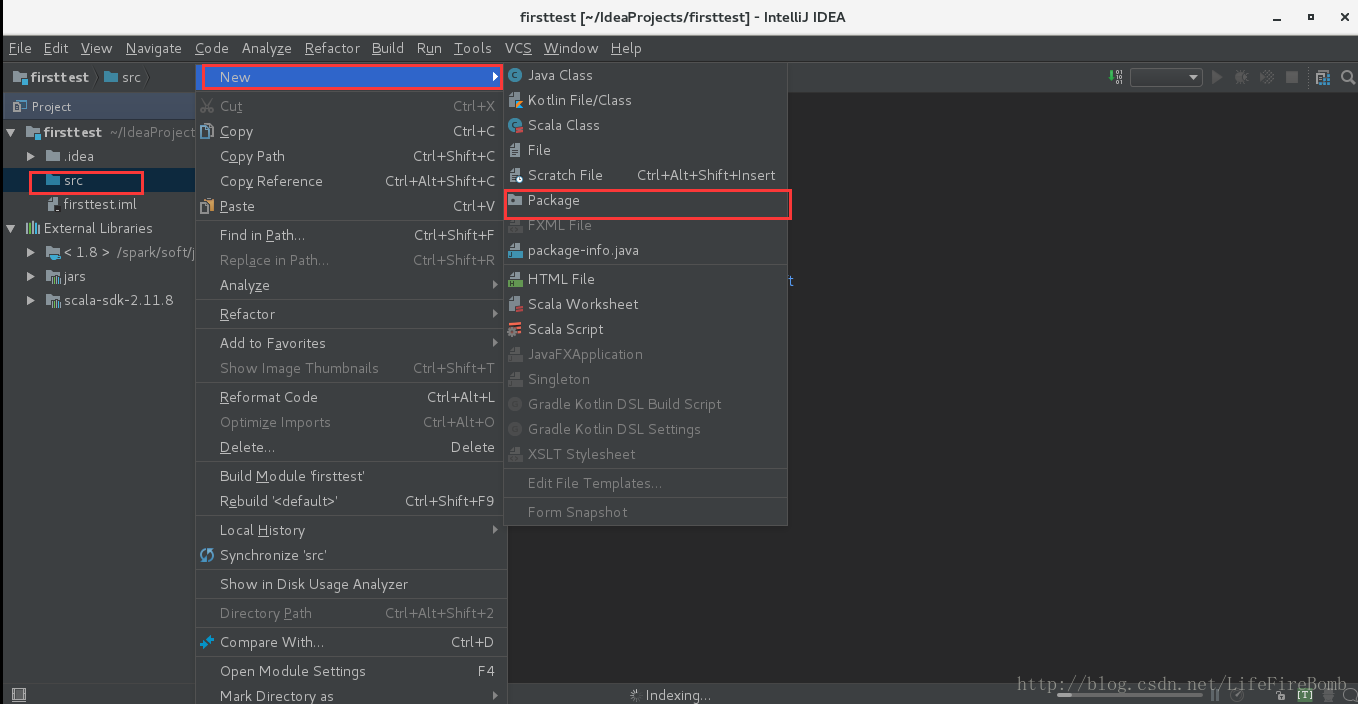Click the green [T] status bar icon
Image resolution: width=1358 pixels, height=704 pixels.
pyautogui.click(x=1305, y=694)
